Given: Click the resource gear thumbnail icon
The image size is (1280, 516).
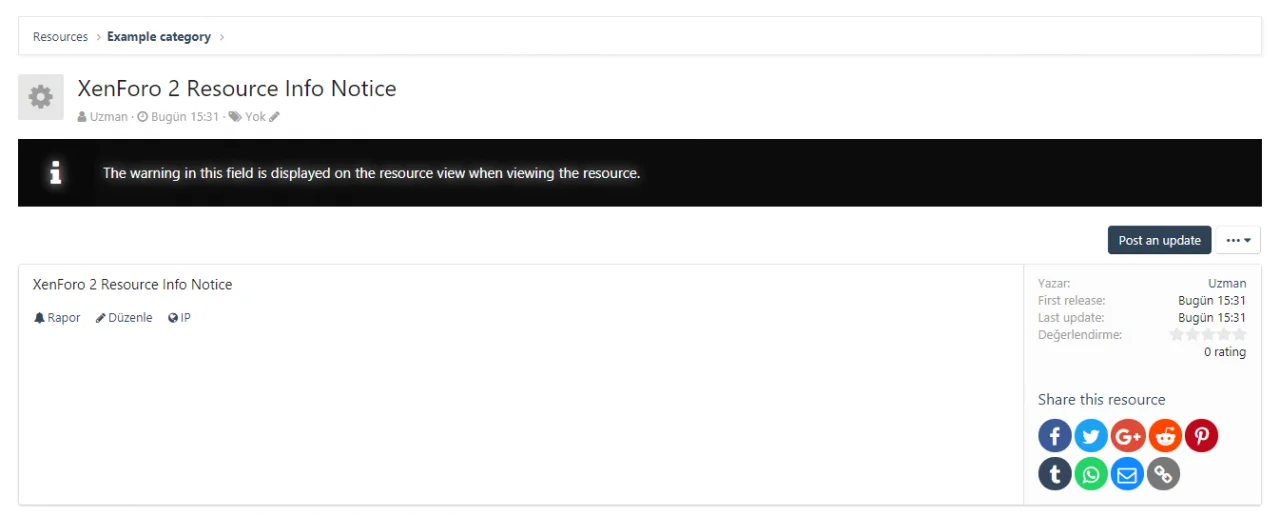Looking at the screenshot, I should [x=41, y=97].
